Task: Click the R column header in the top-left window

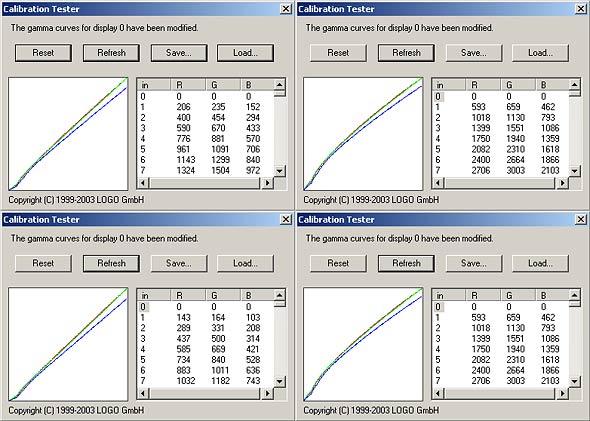Action: 188,85
